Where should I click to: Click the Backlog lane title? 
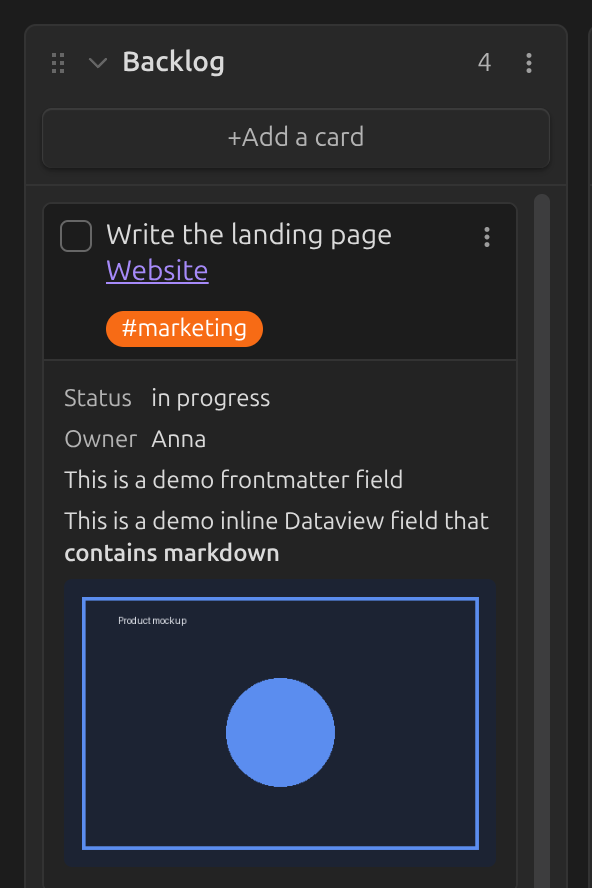click(173, 62)
